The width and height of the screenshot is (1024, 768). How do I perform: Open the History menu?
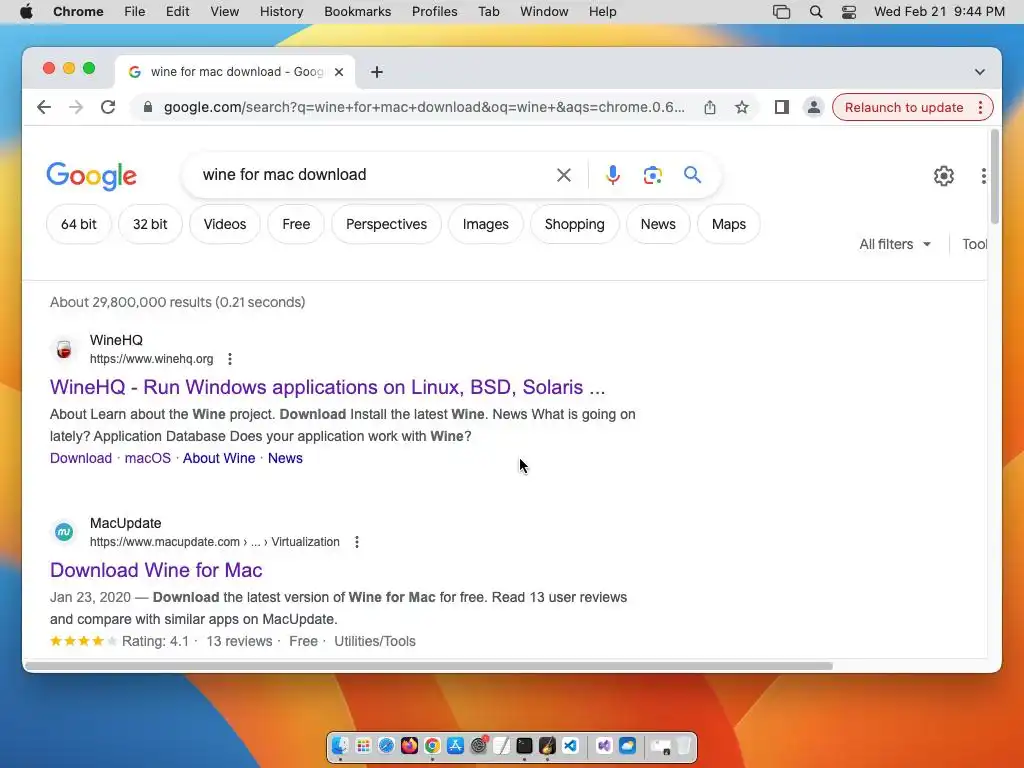pyautogui.click(x=281, y=12)
